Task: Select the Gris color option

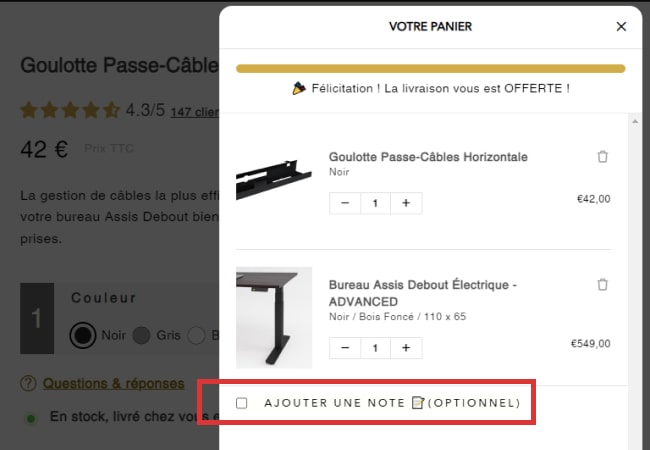Action: point(142,335)
